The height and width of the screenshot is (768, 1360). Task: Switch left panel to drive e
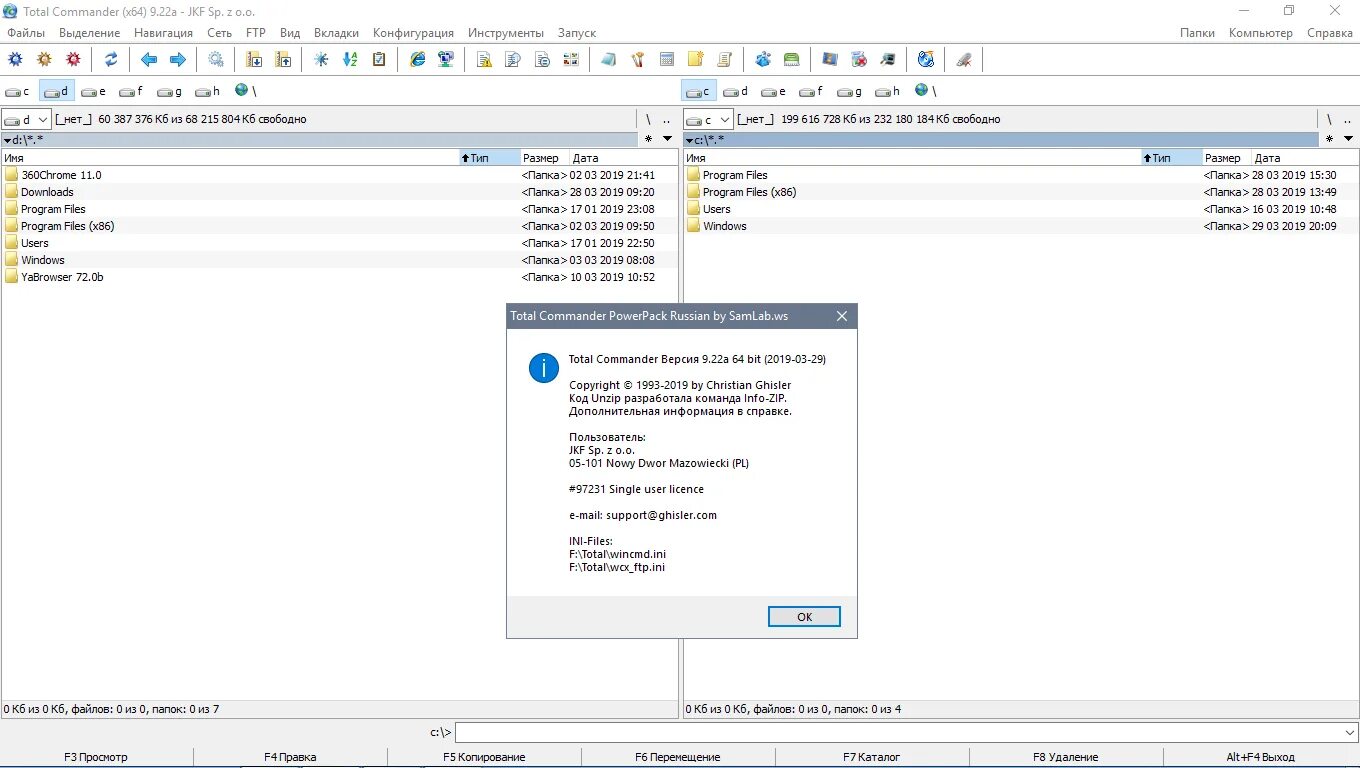[x=93, y=91]
